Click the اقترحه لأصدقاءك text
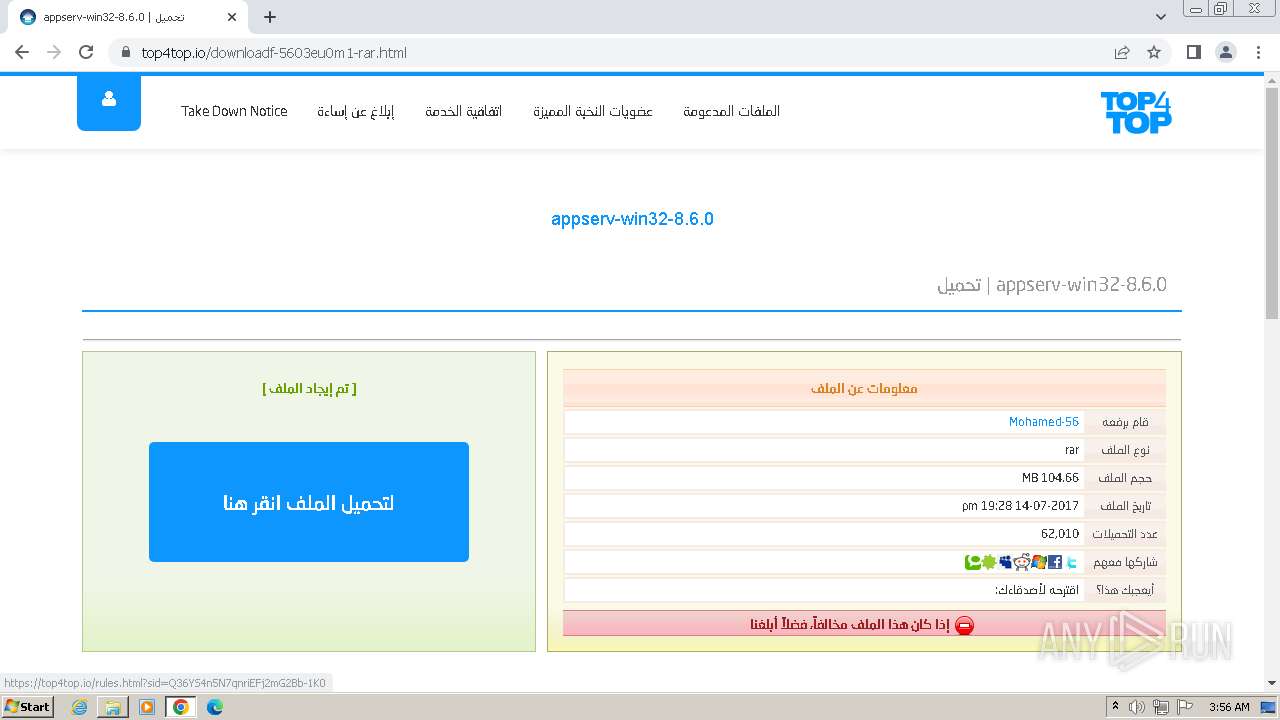The image size is (1280, 720). pos(1037,590)
